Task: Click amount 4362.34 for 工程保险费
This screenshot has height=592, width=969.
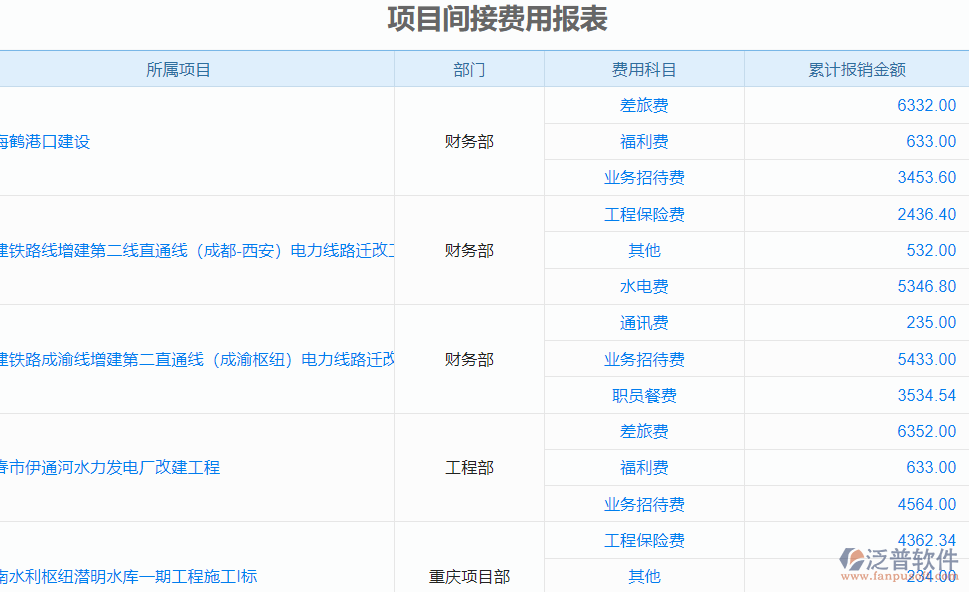Action: tap(927, 540)
